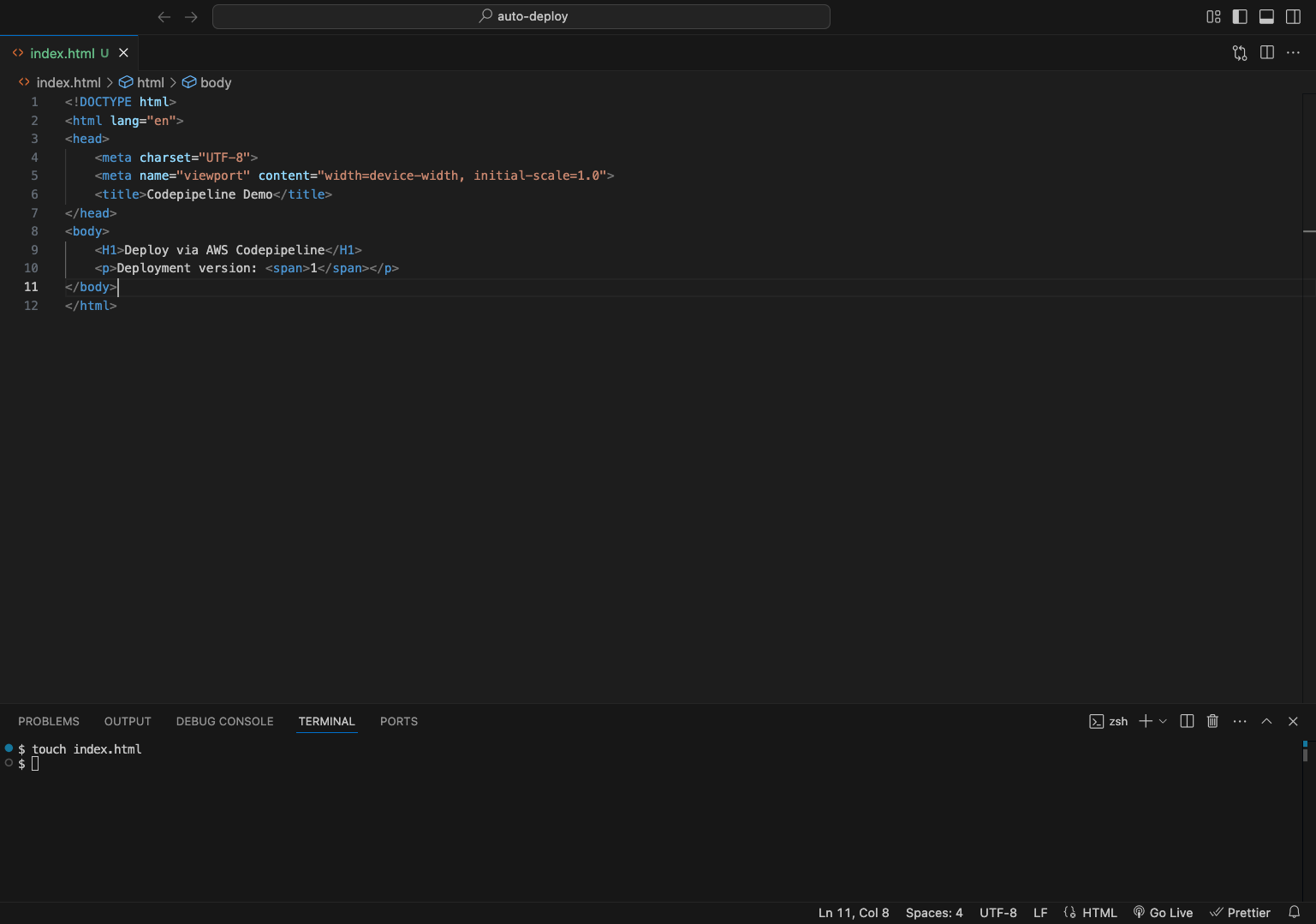Viewport: 1316px width, 924px height.
Task: Click the 'Deploy via AWS Codepipeline' heading text
Action: click(224, 250)
